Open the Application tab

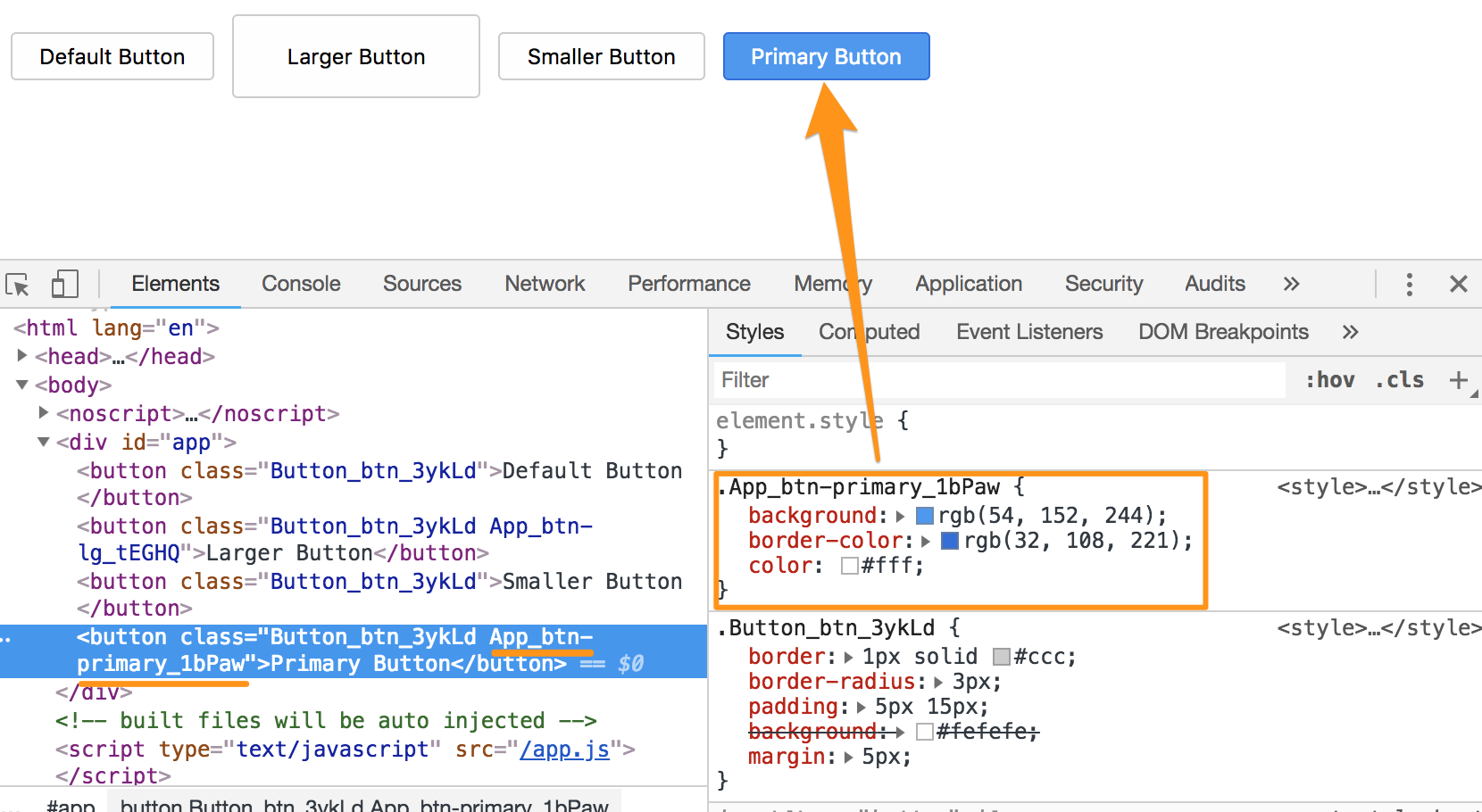pyautogui.click(x=969, y=284)
